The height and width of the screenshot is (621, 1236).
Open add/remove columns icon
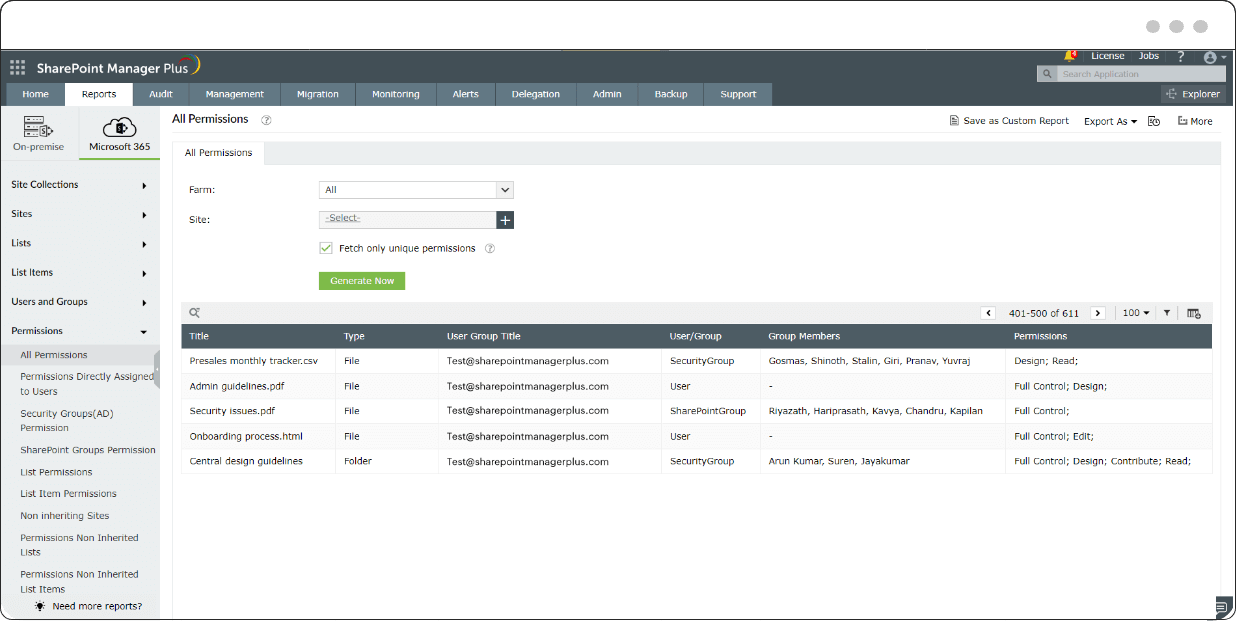1193,313
